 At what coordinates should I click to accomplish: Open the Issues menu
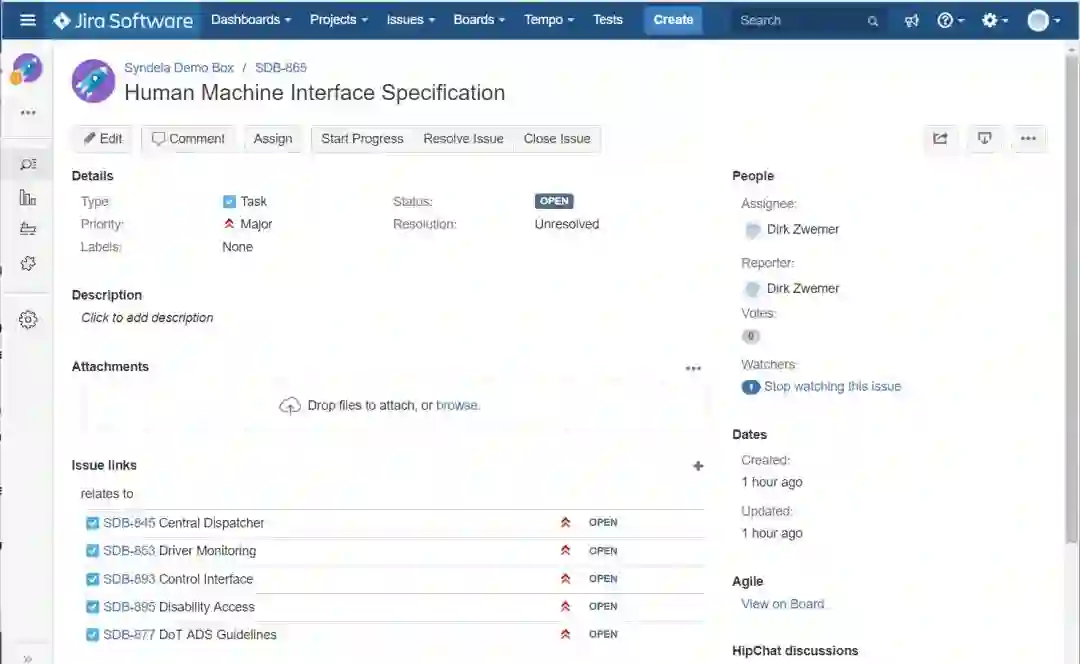(411, 20)
